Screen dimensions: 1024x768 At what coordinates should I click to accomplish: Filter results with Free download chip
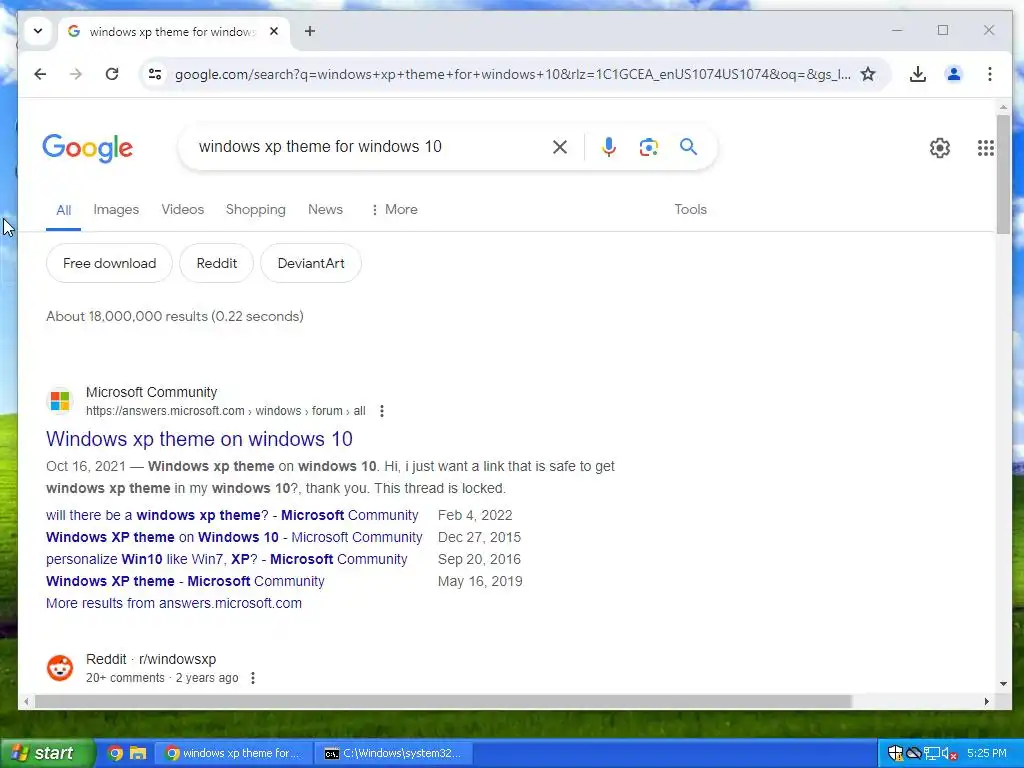tap(110, 263)
